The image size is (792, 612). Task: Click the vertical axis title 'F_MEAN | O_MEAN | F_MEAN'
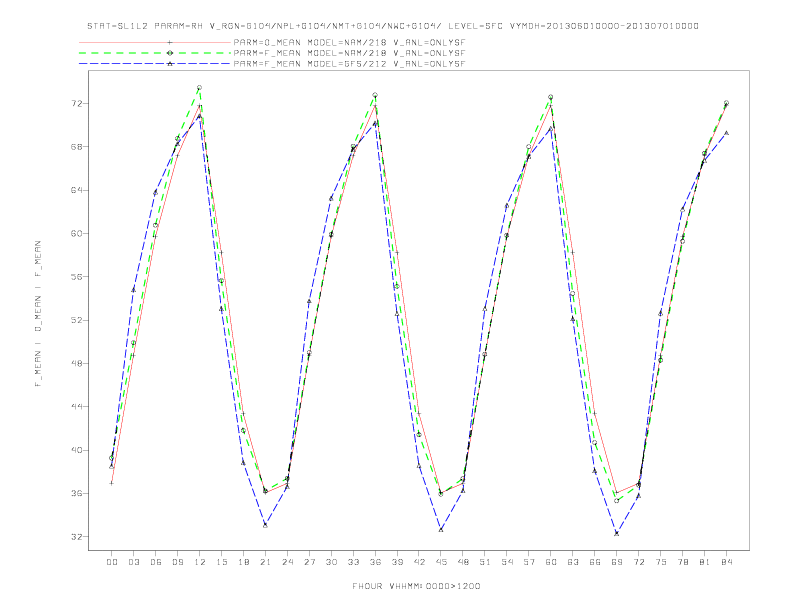pos(38,314)
